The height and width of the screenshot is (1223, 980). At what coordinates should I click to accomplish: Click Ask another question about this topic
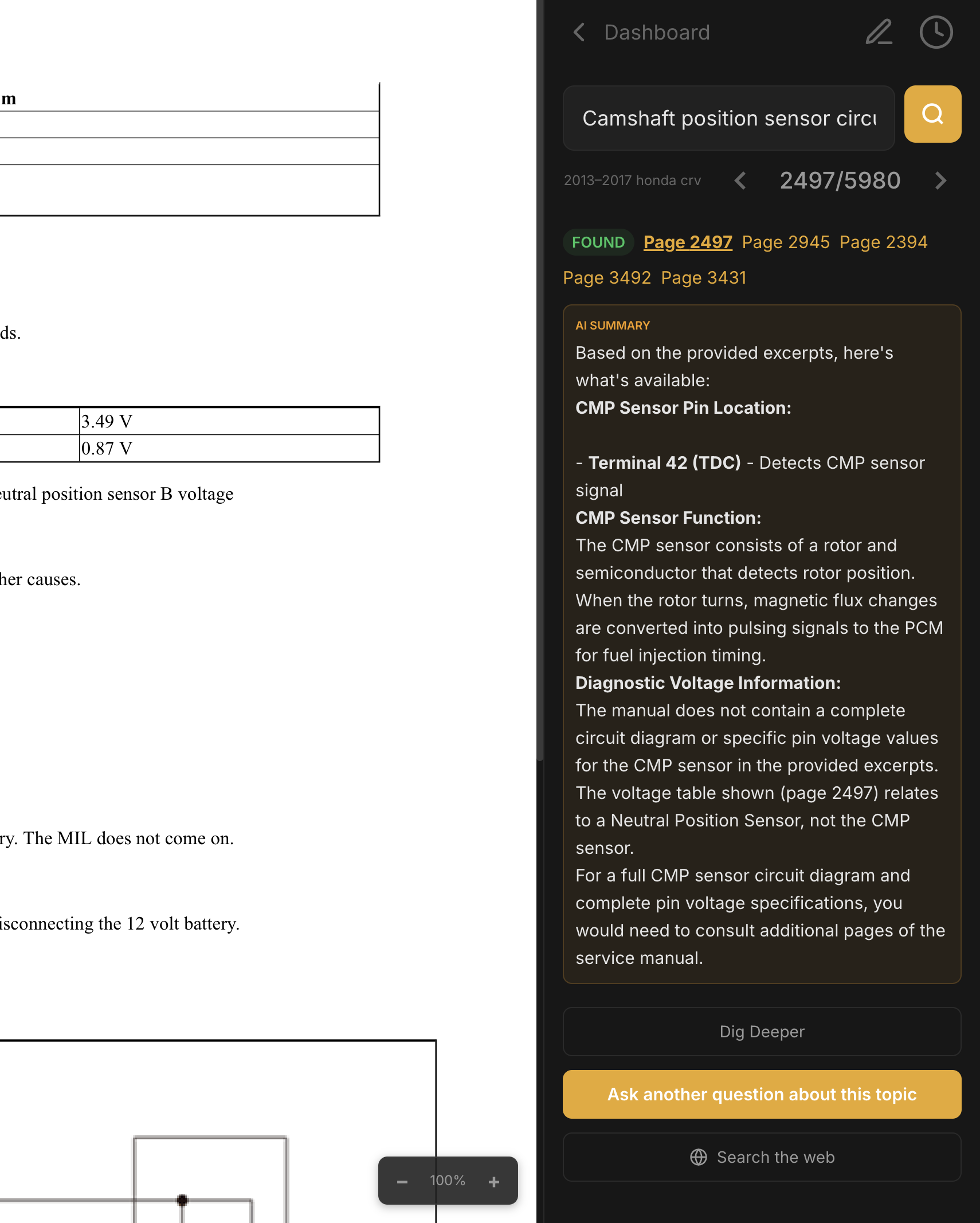(x=762, y=1094)
